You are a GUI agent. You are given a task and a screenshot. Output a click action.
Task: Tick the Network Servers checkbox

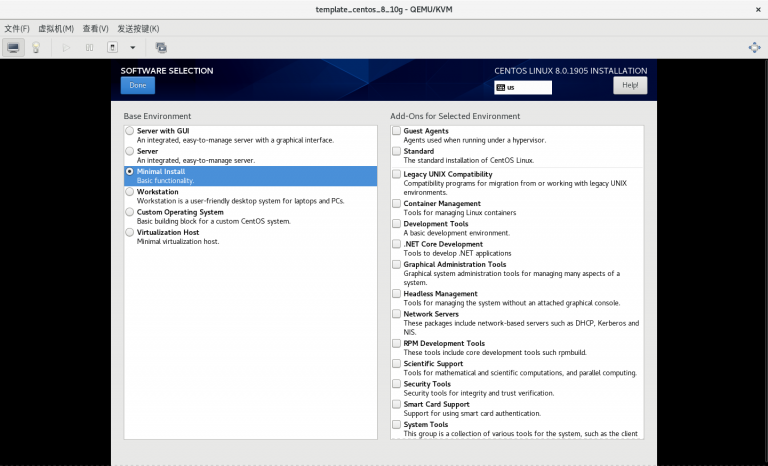point(396,314)
